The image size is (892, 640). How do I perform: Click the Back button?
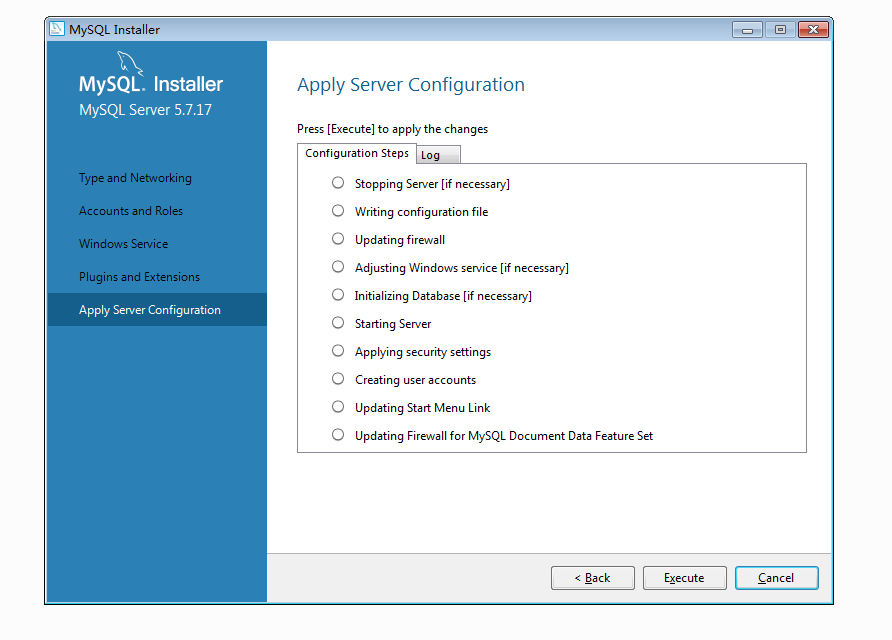(x=592, y=578)
